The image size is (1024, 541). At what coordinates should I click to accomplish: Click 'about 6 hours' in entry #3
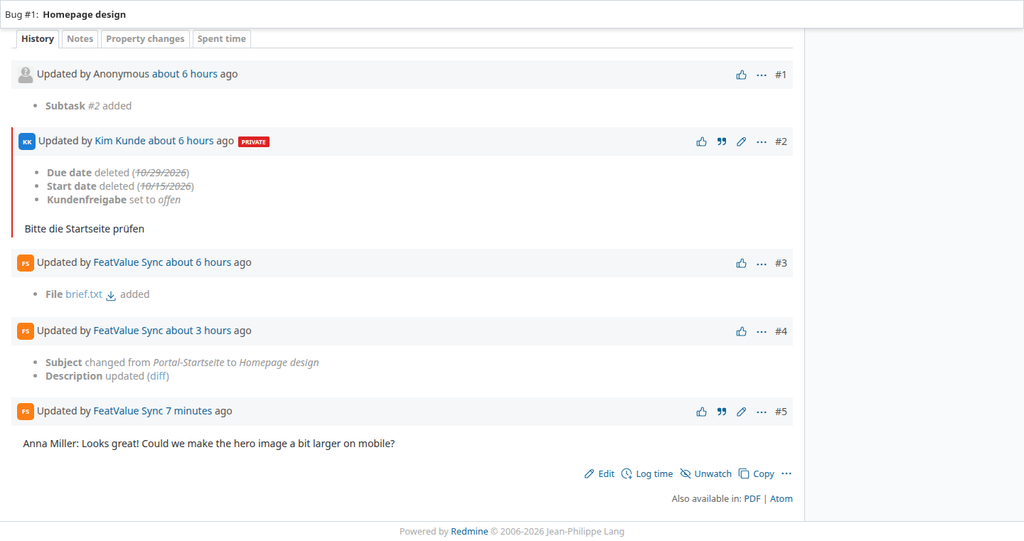[x=199, y=262]
